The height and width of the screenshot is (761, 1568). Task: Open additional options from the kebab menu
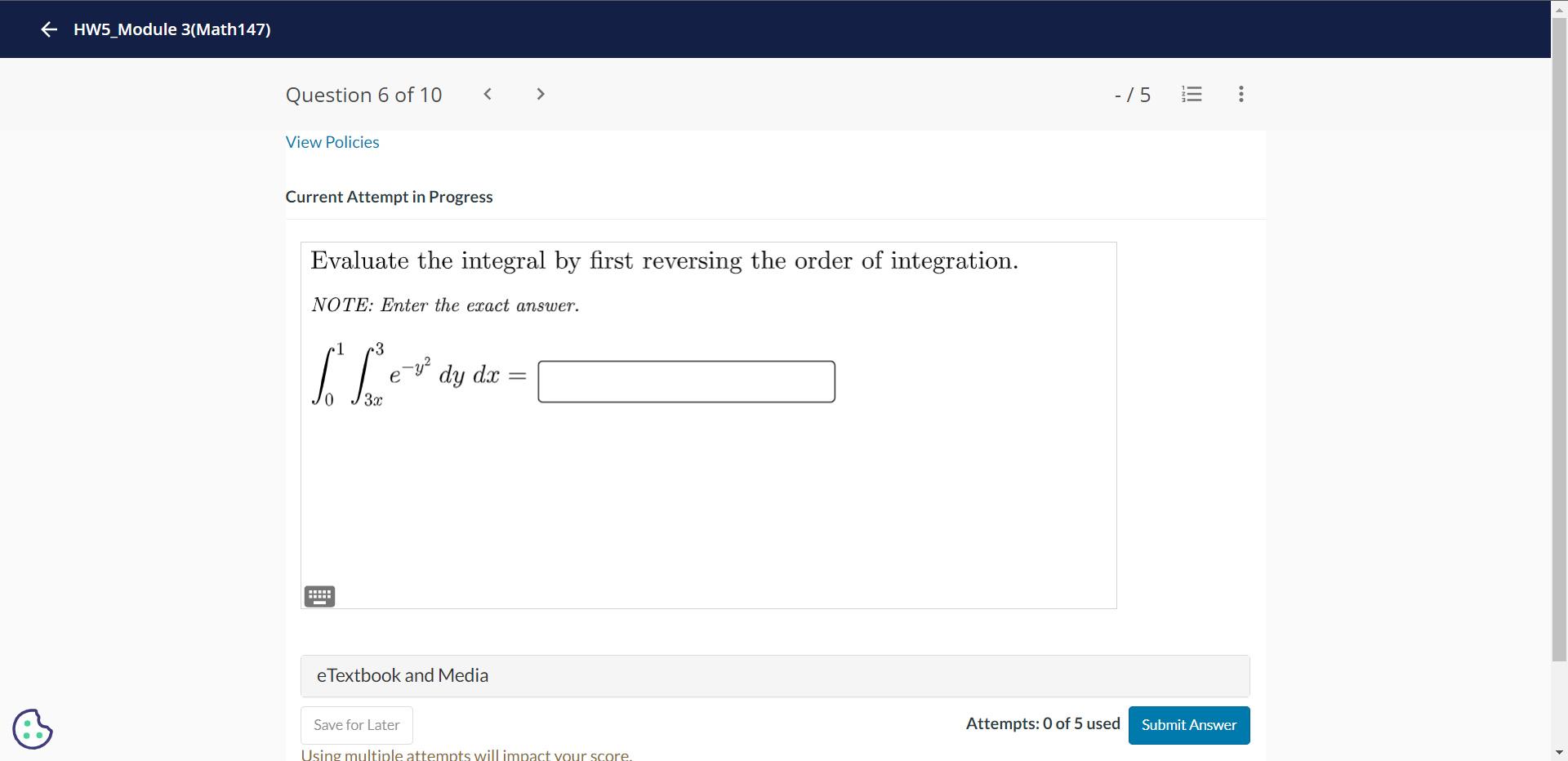click(x=1240, y=94)
